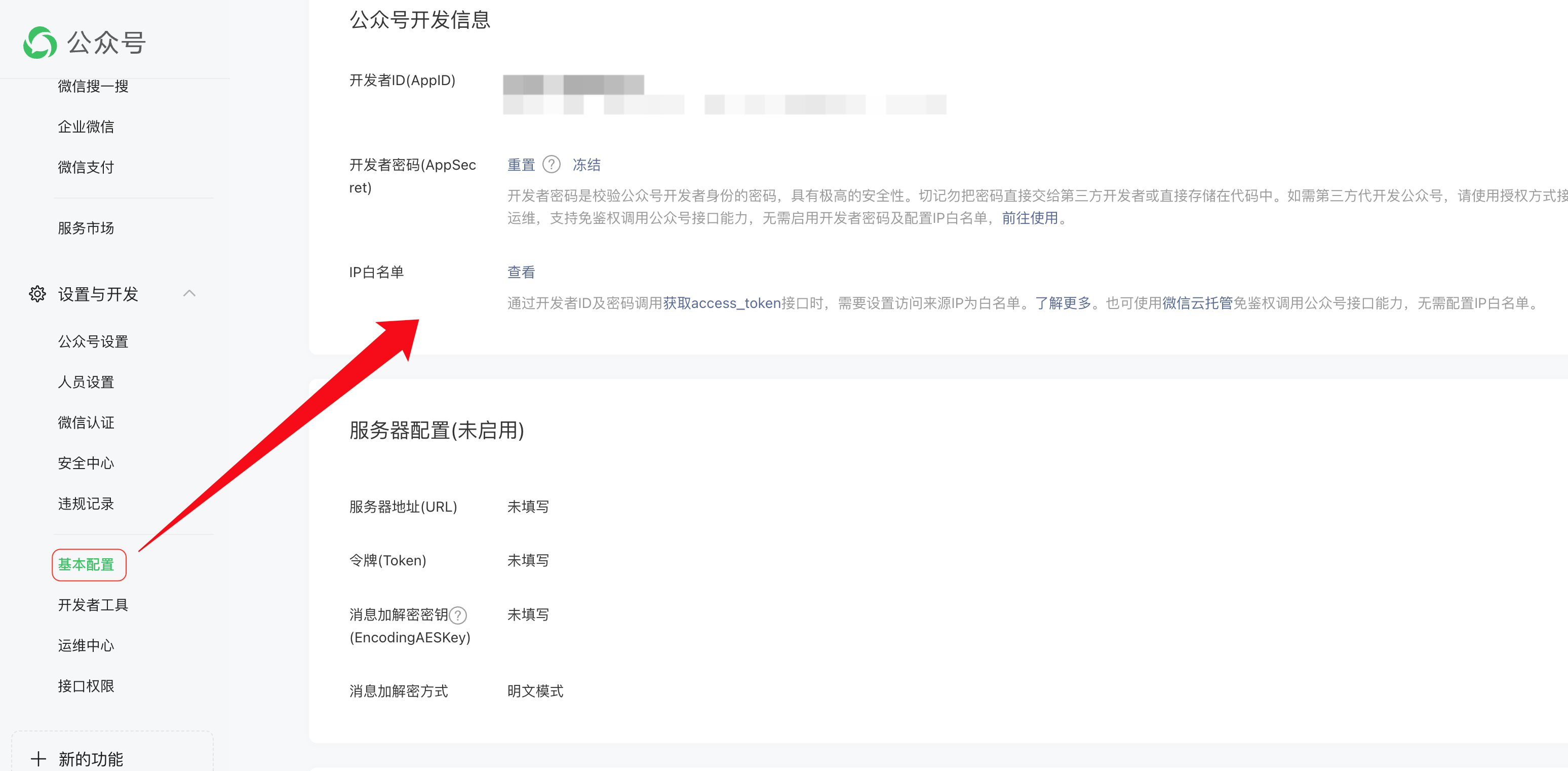Viewport: 1568px width, 771px height.
Task: Follow the 微信云托管 link
Action: click(1197, 303)
